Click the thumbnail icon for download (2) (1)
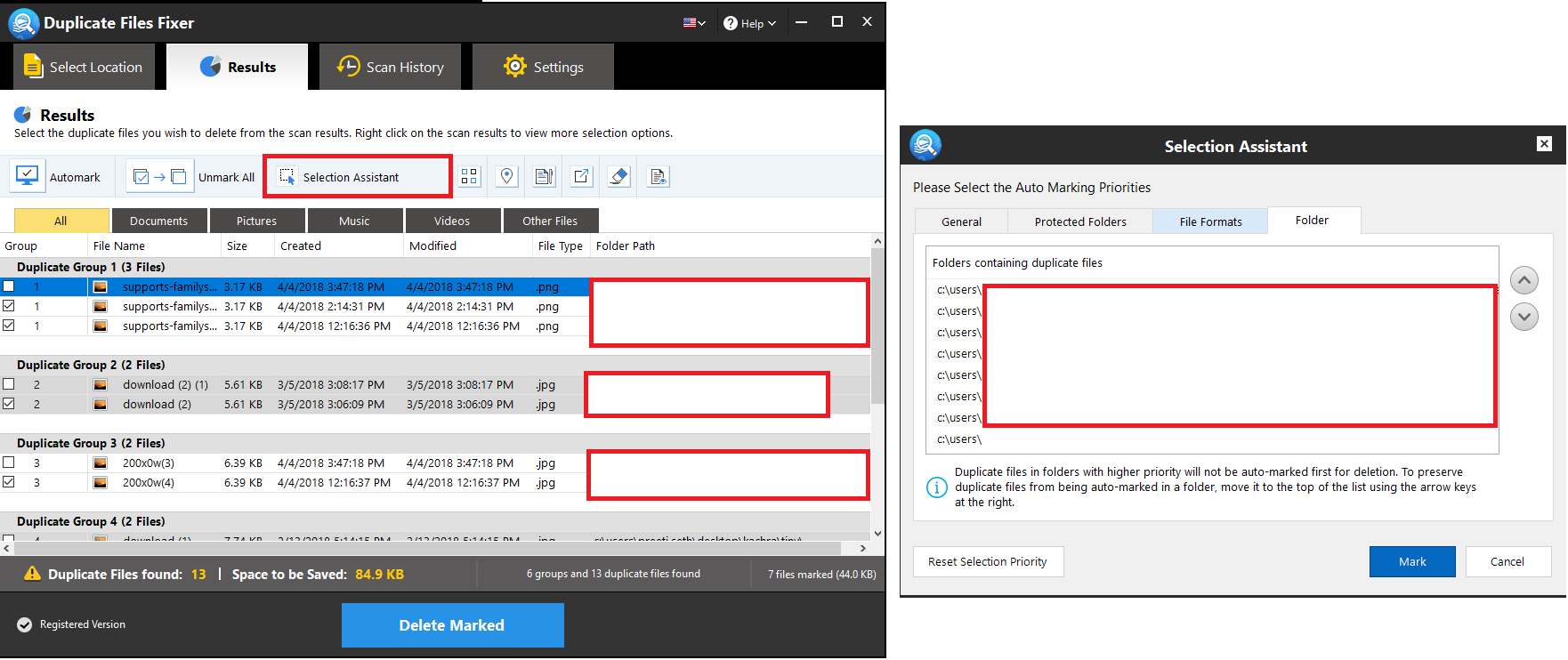The width and height of the screenshot is (1568, 660). click(x=101, y=385)
